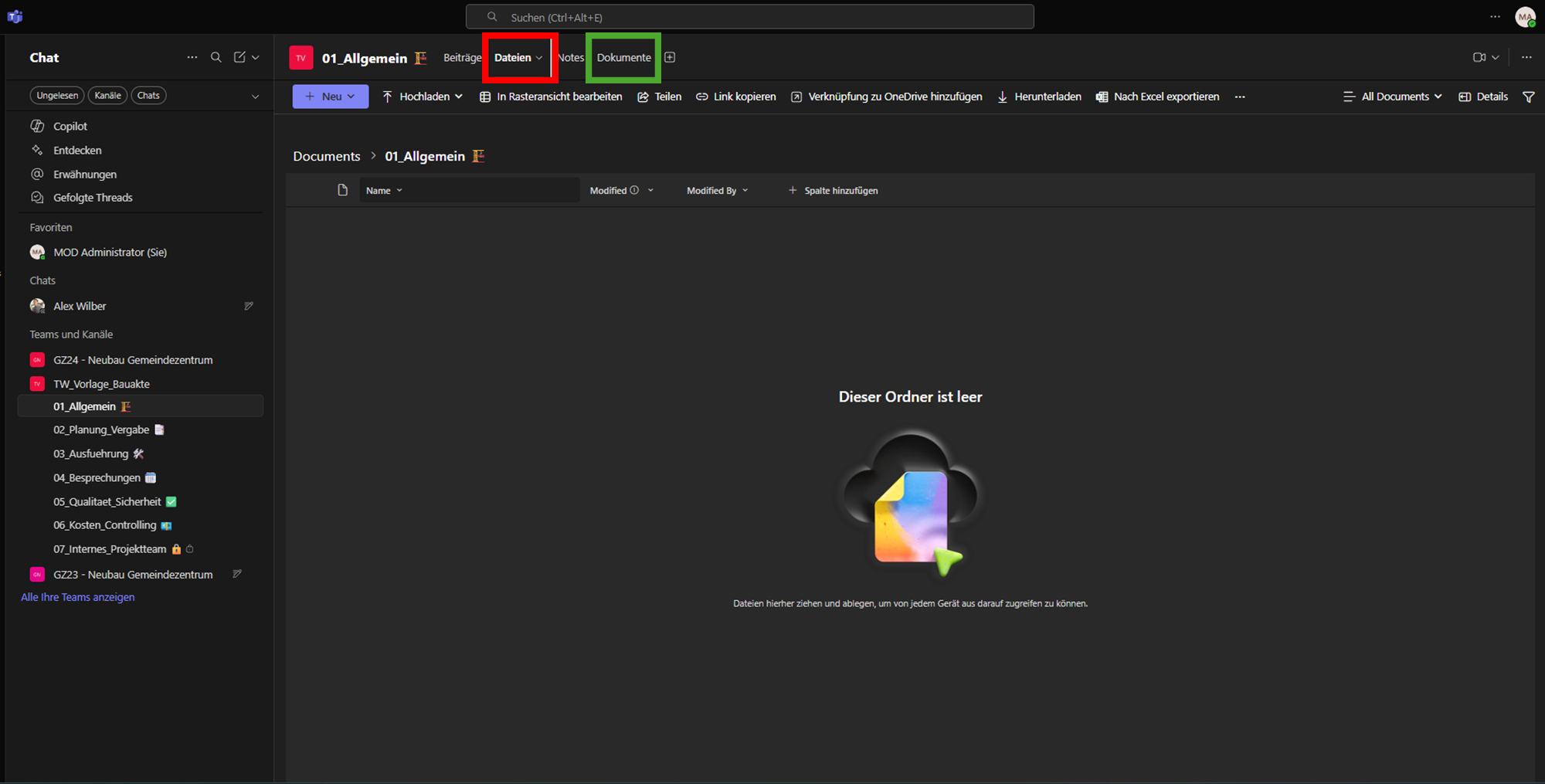Image resolution: width=1545 pixels, height=784 pixels.
Task: Toggle the Kanäle filter chip
Action: point(107,96)
